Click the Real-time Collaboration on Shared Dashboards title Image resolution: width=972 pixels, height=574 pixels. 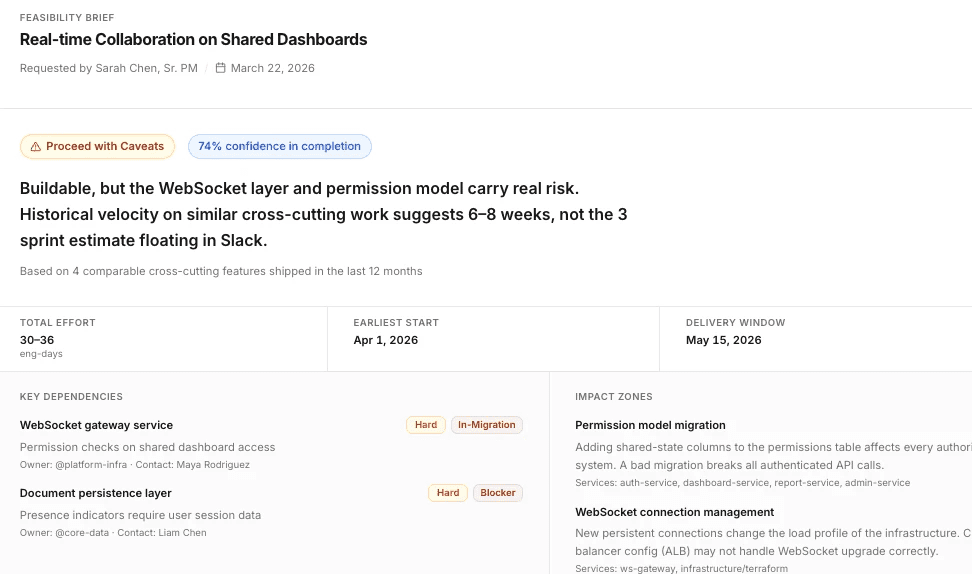pos(193,40)
